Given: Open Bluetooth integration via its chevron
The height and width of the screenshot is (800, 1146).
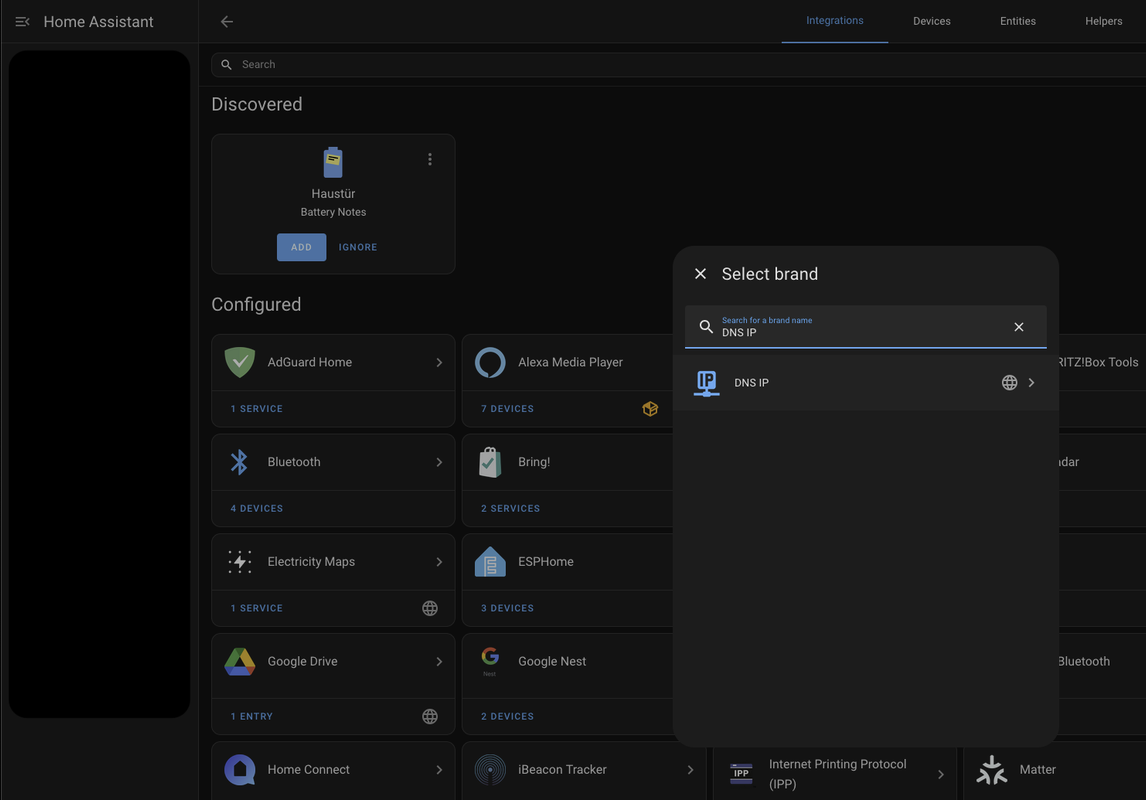Looking at the screenshot, I should pos(439,462).
